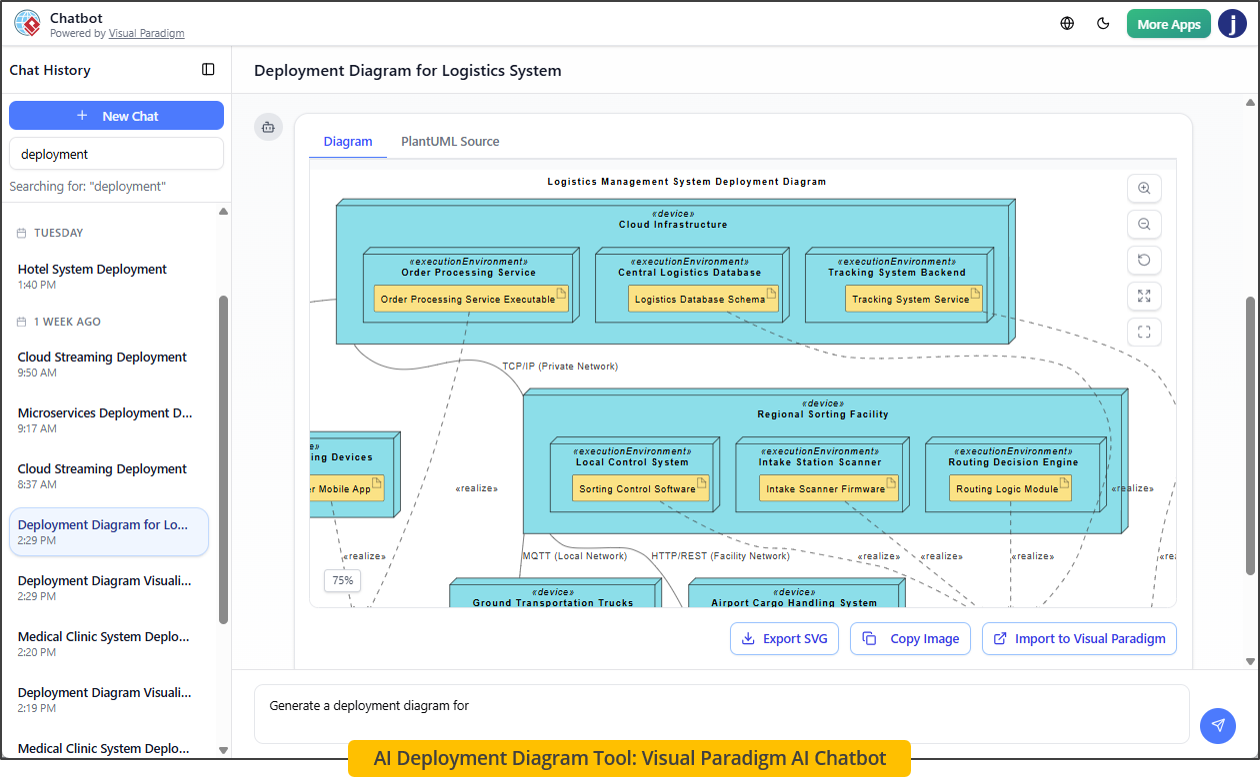The width and height of the screenshot is (1260, 777).
Task: Start a New Chat
Action: [116, 115]
